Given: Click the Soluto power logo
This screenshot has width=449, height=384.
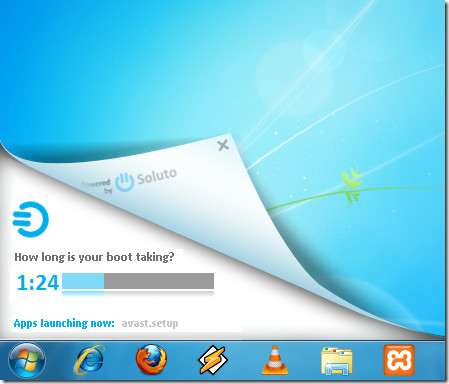Looking at the screenshot, I should tap(124, 183).
